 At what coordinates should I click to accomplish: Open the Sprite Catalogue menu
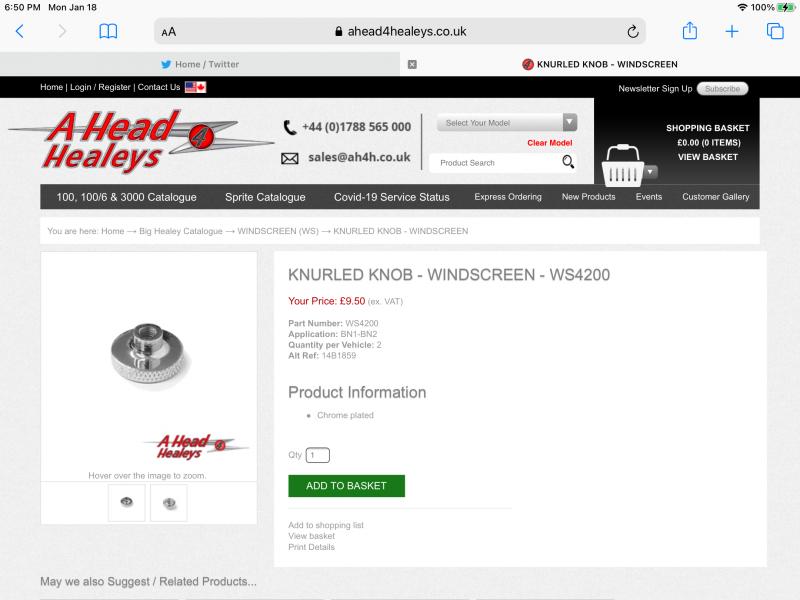point(265,197)
